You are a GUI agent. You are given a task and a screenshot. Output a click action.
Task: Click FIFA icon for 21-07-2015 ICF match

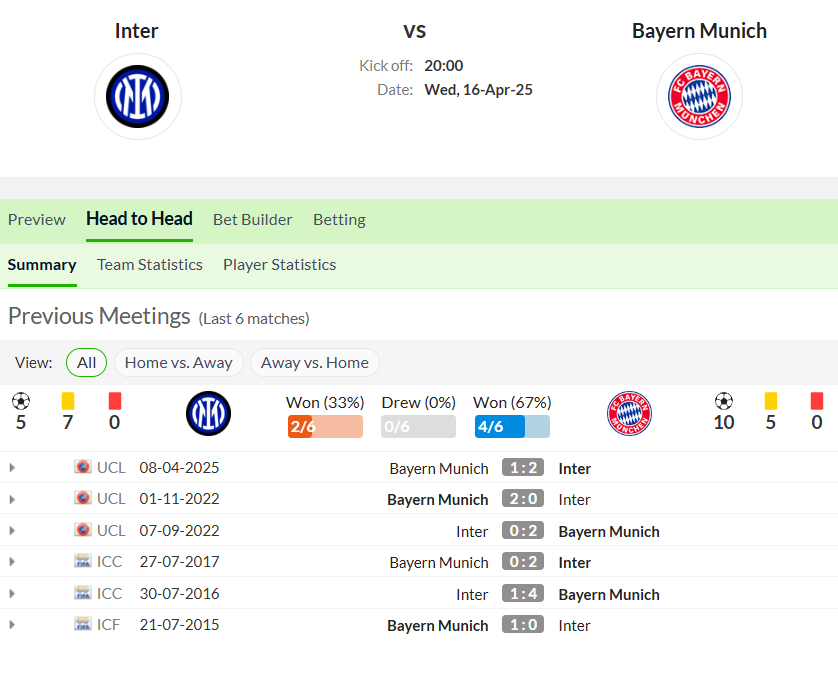point(83,624)
